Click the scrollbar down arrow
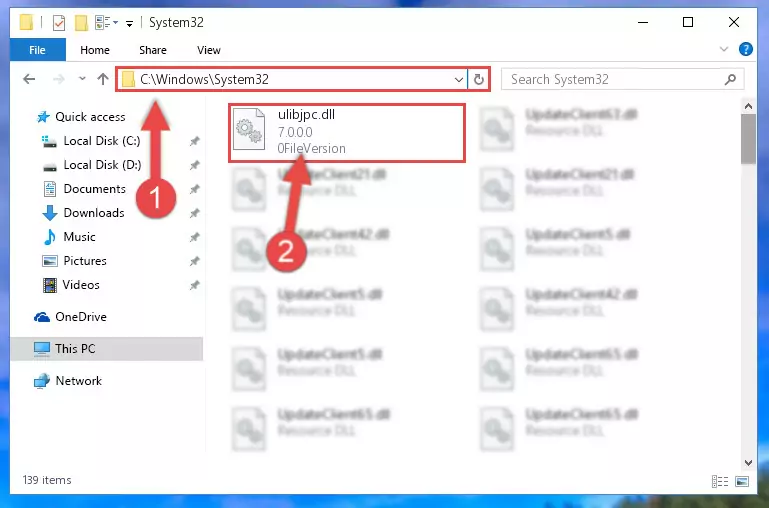This screenshot has width=769, height=508. click(748, 462)
